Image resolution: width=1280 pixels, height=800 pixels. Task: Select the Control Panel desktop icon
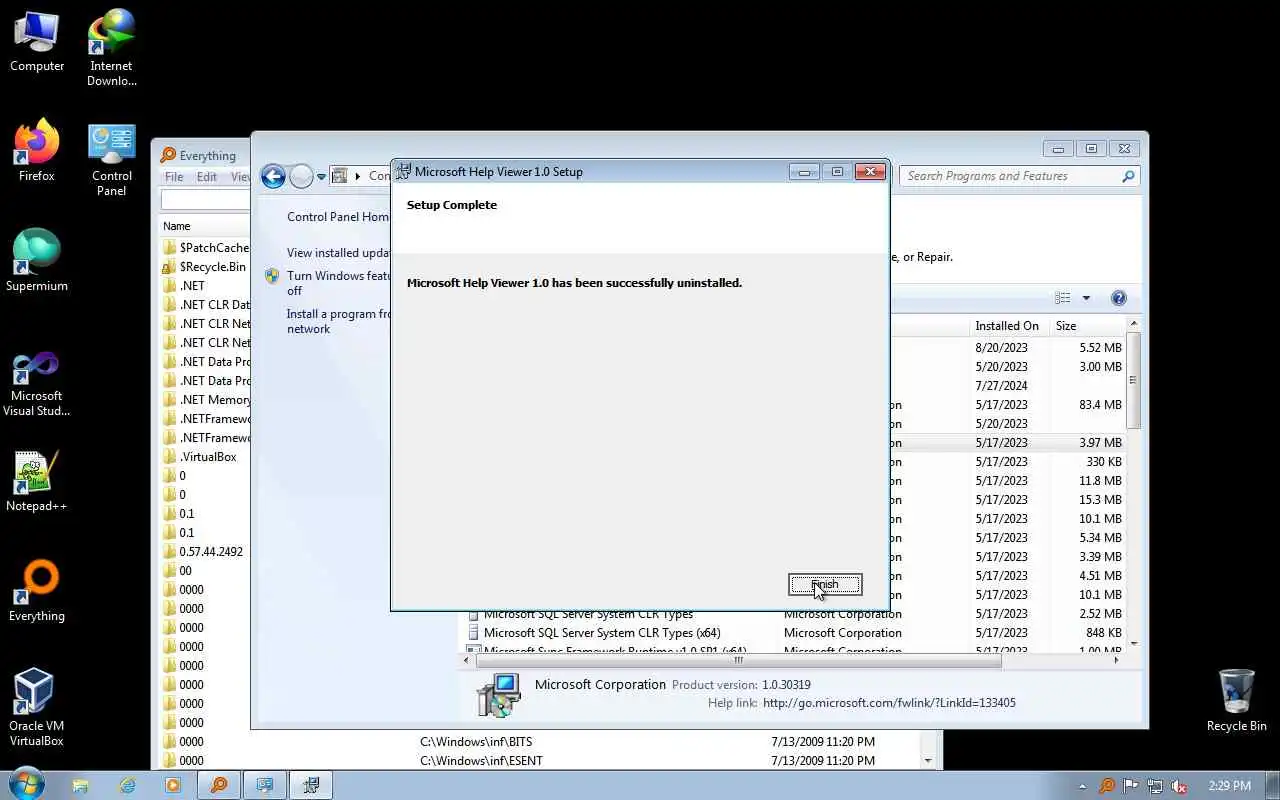click(112, 160)
